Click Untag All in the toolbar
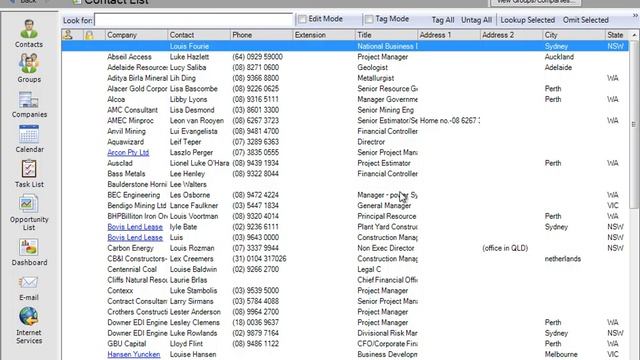 [476, 20]
